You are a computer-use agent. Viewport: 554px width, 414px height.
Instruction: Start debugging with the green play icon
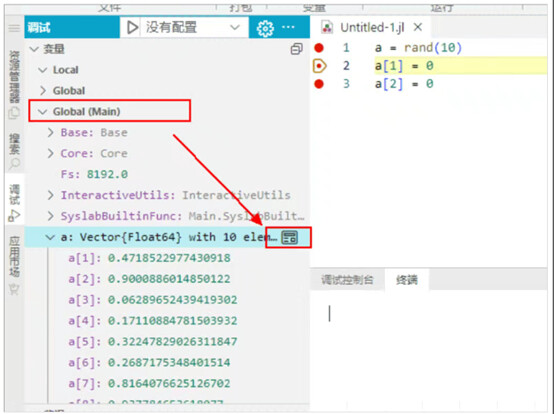tap(132, 27)
